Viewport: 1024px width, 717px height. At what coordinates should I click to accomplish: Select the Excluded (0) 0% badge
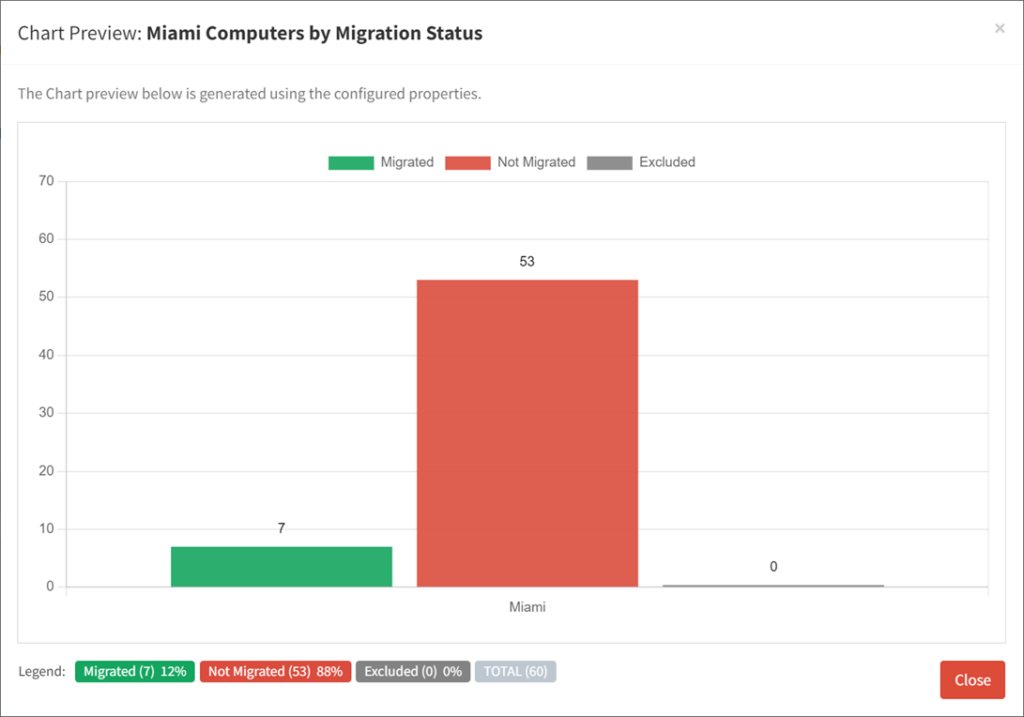[x=413, y=671]
